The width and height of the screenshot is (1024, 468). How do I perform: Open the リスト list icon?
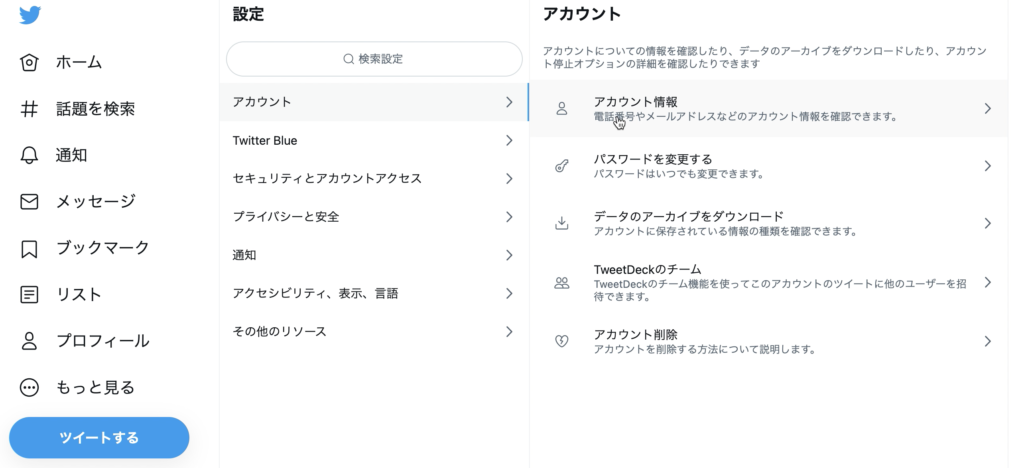point(29,295)
